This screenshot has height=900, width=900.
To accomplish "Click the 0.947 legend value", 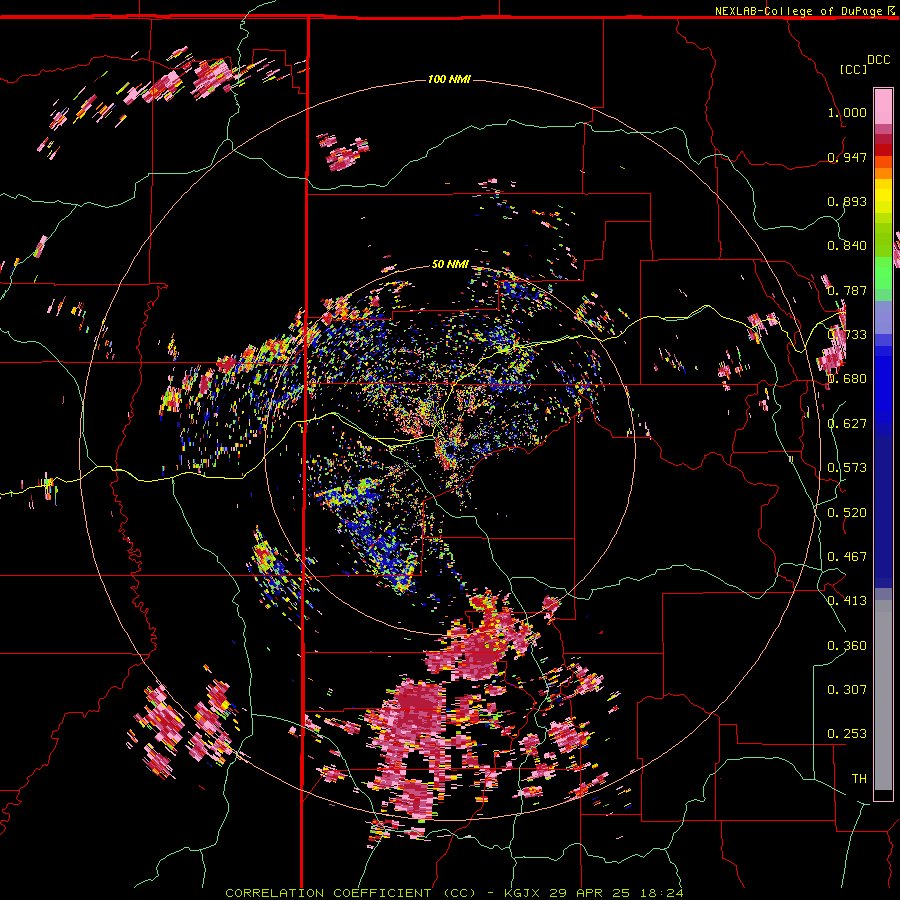I will click(x=847, y=157).
